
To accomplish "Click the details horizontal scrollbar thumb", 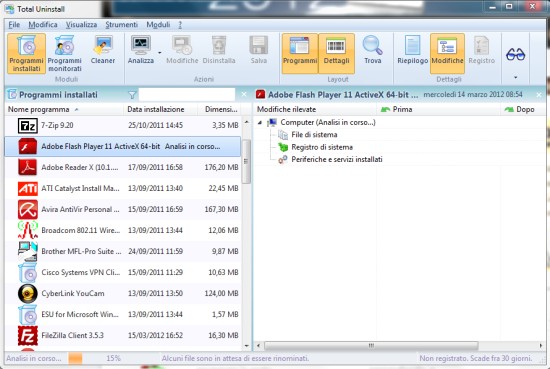I will click(x=371, y=346).
